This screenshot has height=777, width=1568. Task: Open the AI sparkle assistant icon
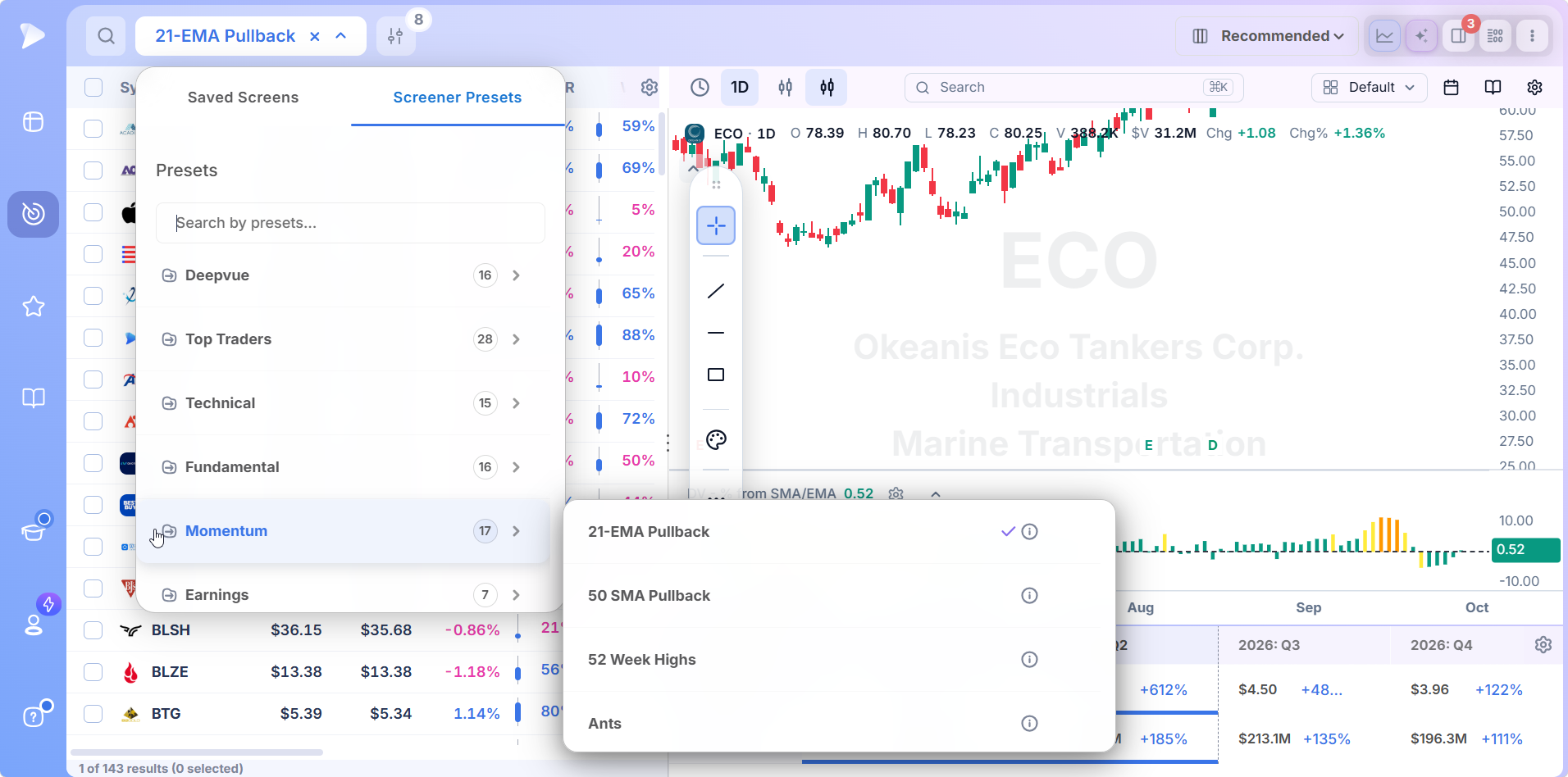click(1421, 36)
